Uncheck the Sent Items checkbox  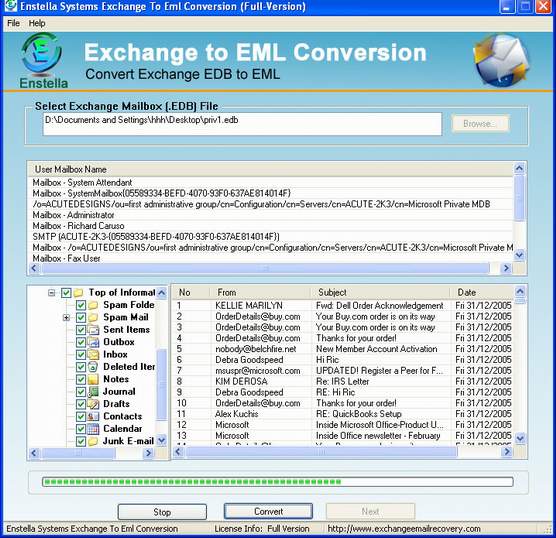81,329
